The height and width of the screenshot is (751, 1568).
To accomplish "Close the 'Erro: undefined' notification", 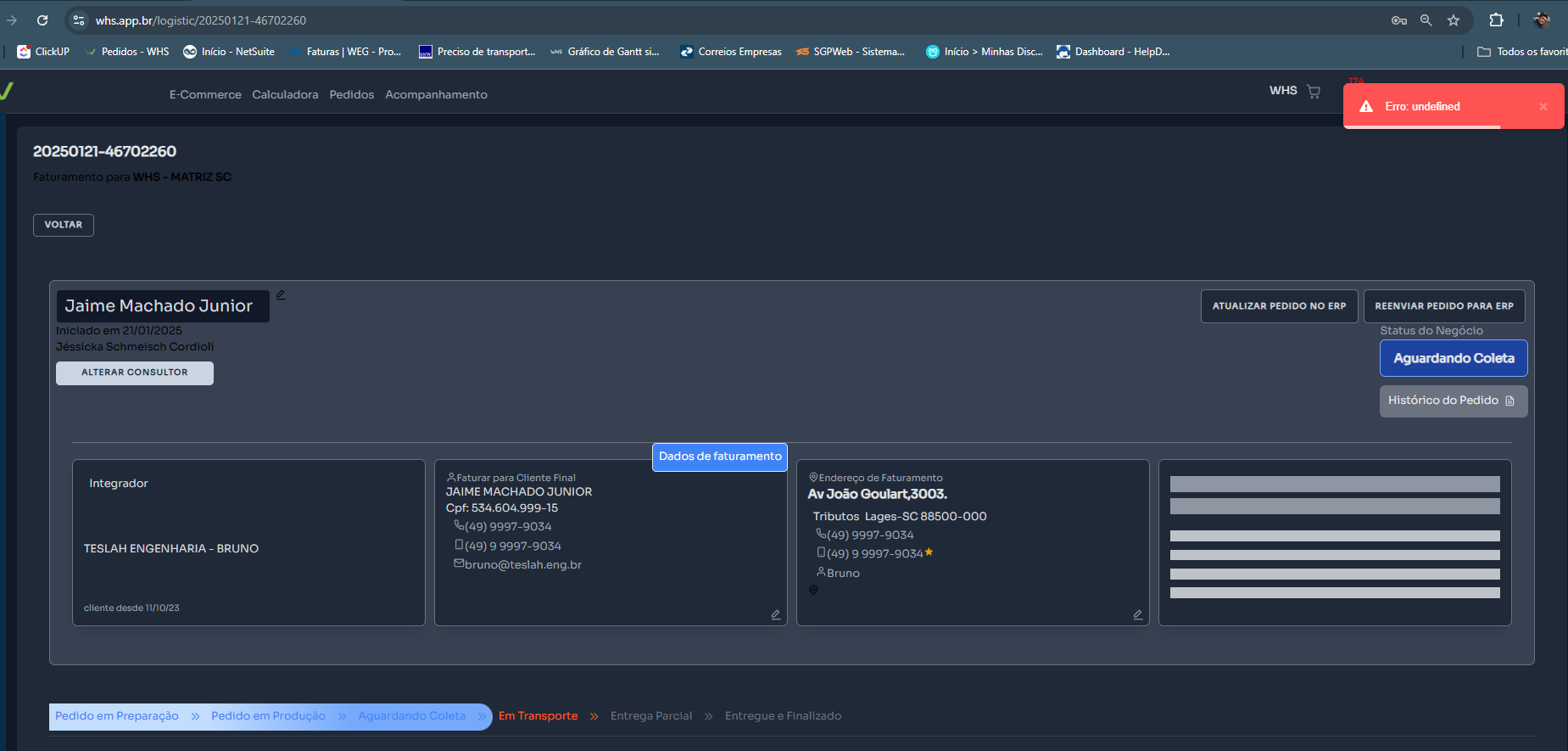I will [1543, 107].
